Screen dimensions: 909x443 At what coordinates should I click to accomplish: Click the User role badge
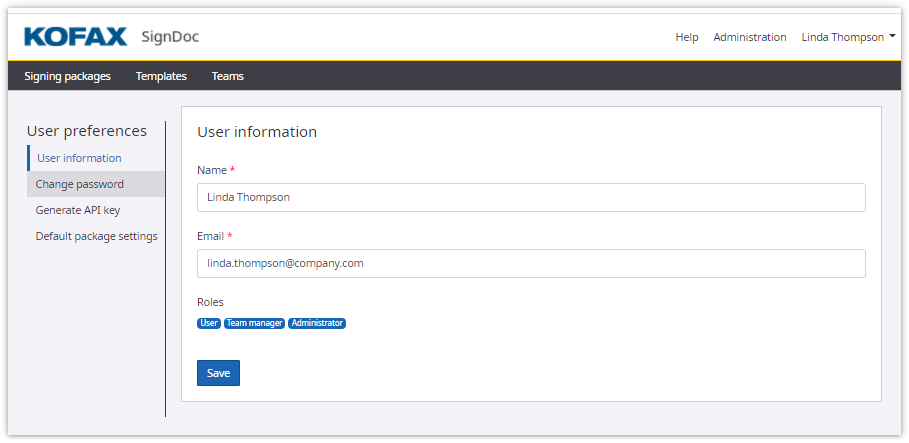pyautogui.click(x=209, y=323)
